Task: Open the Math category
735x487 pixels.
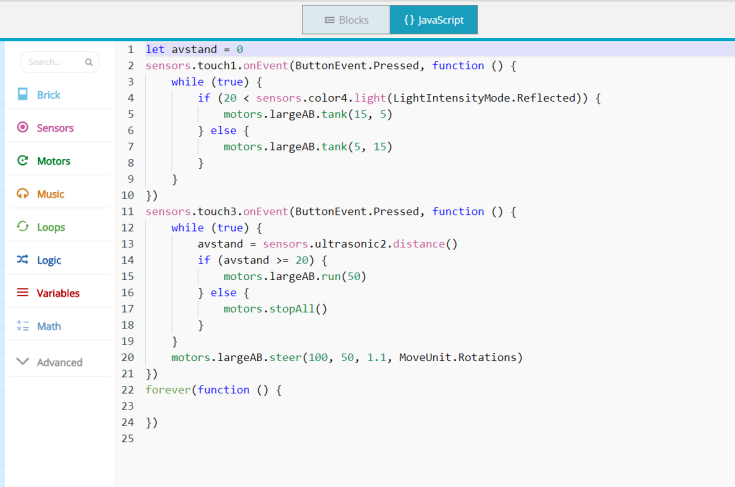Action: (60, 326)
